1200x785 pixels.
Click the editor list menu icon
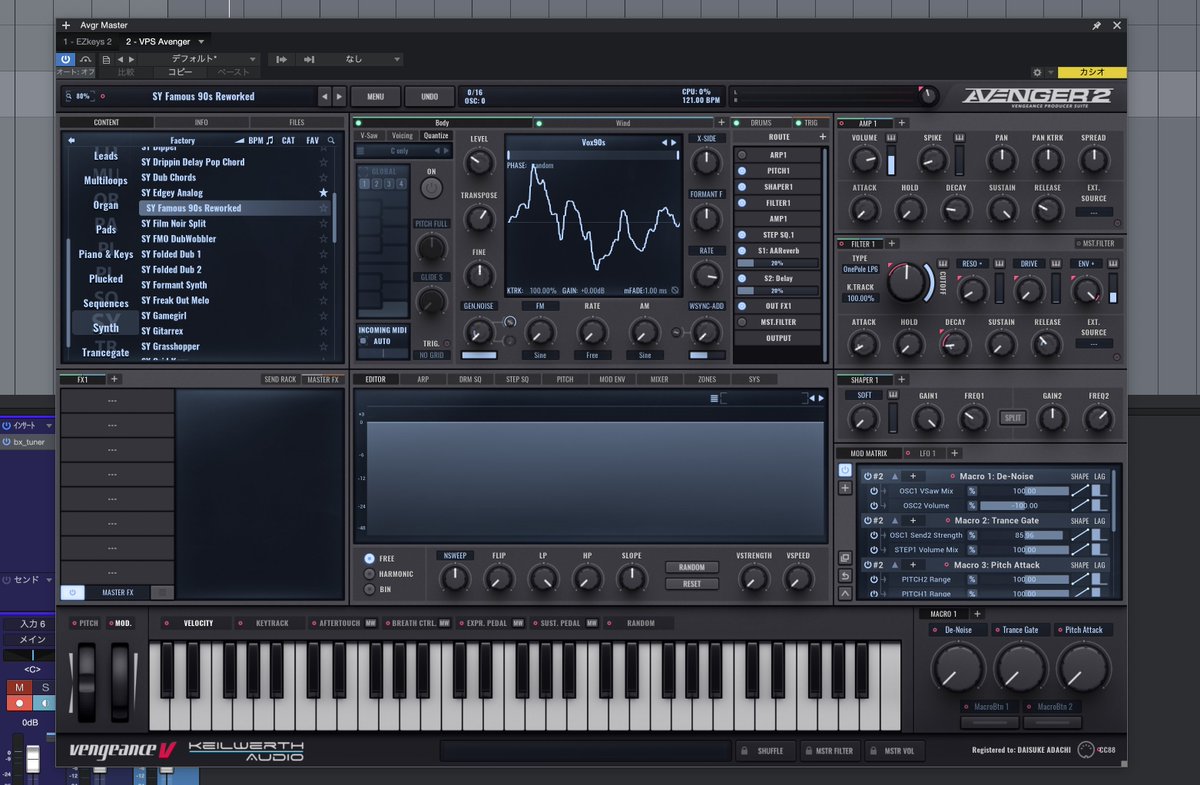pyautogui.click(x=714, y=398)
